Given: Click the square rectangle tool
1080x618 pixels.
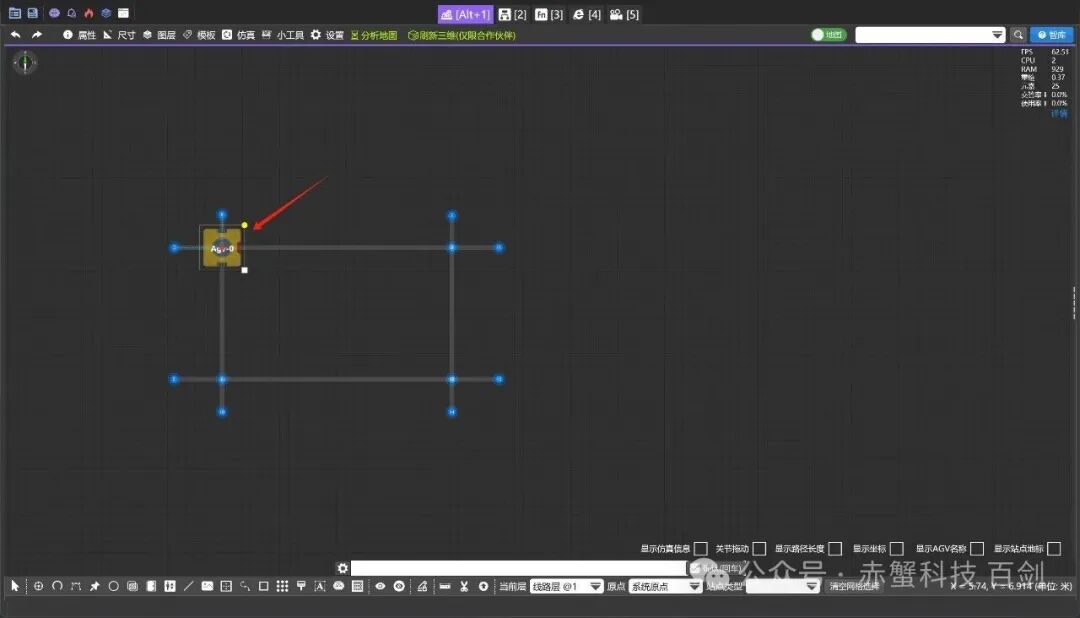Looking at the screenshot, I should click(263, 586).
